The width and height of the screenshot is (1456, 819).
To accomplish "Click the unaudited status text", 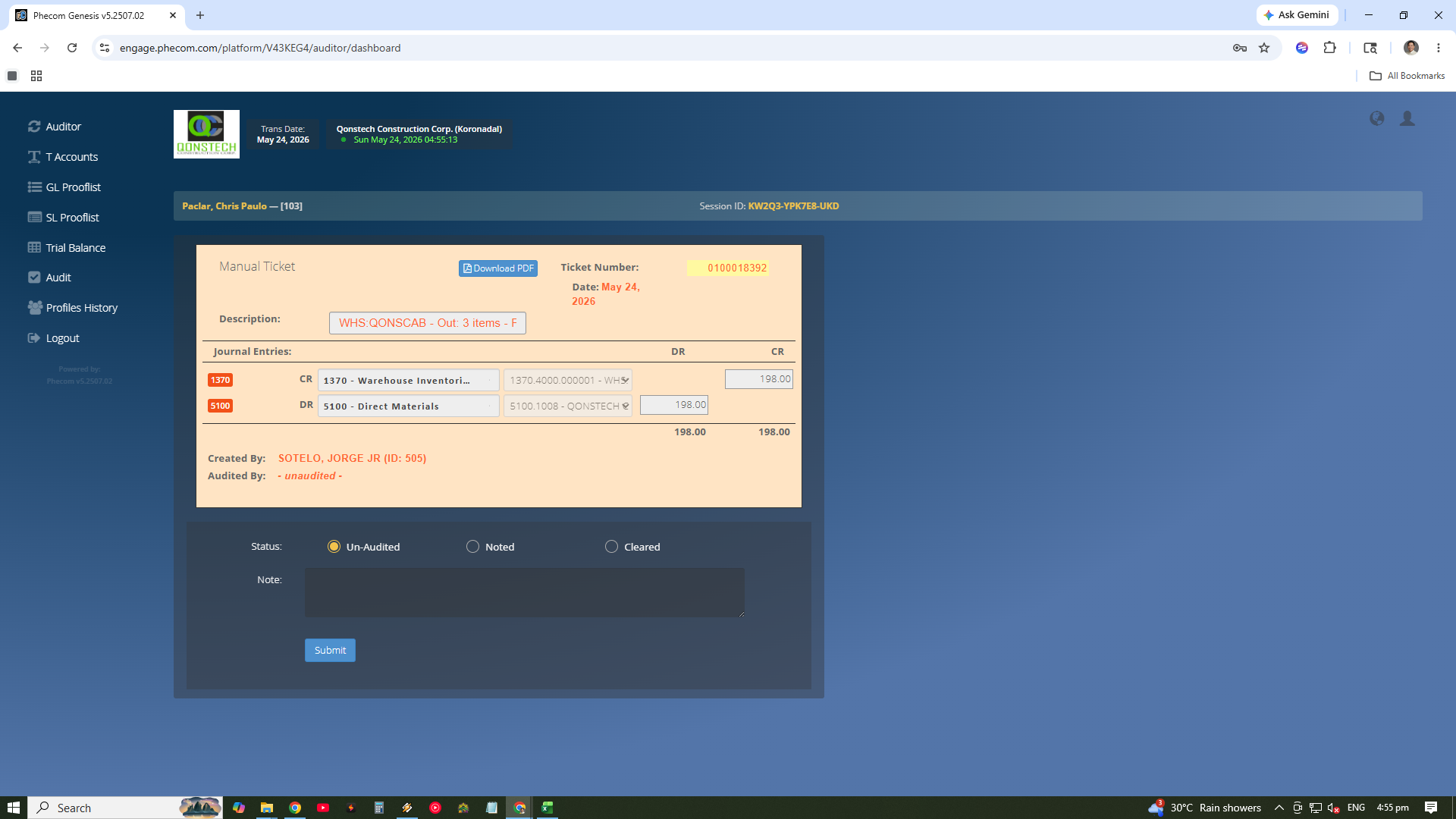I will pyautogui.click(x=310, y=476).
